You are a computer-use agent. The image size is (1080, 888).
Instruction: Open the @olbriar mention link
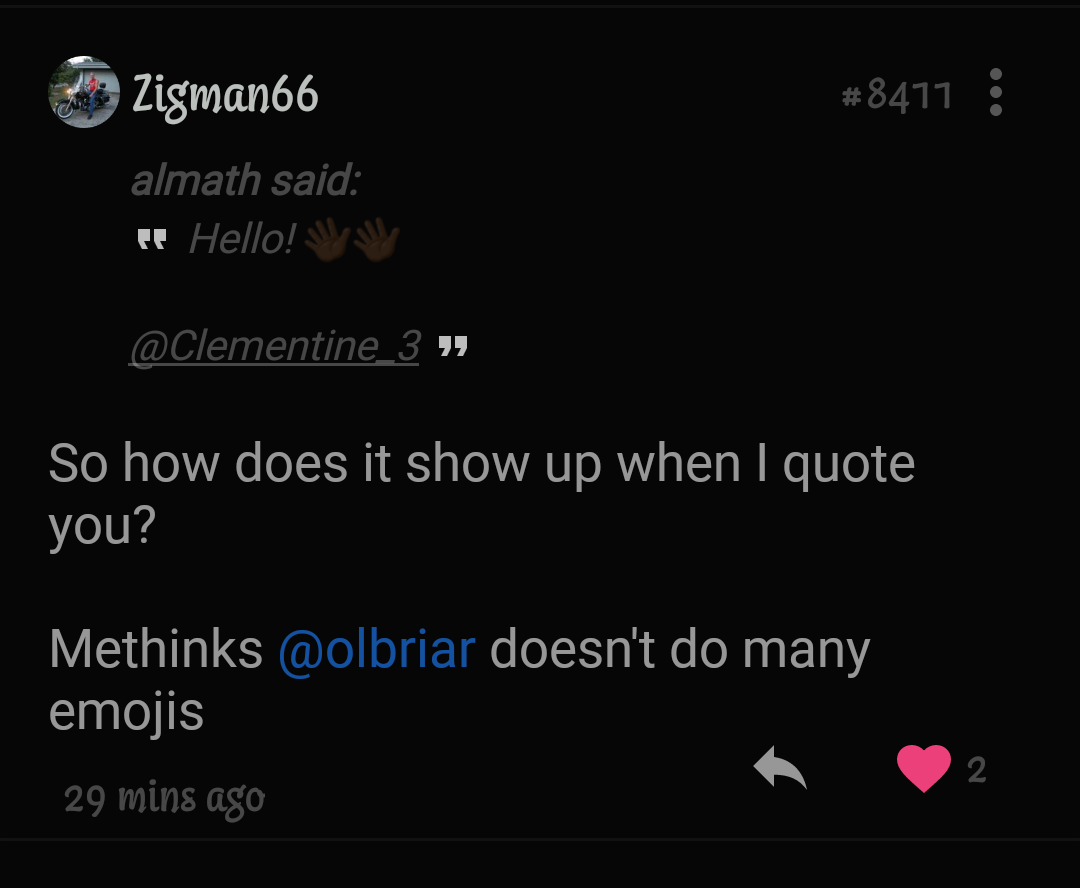376,650
